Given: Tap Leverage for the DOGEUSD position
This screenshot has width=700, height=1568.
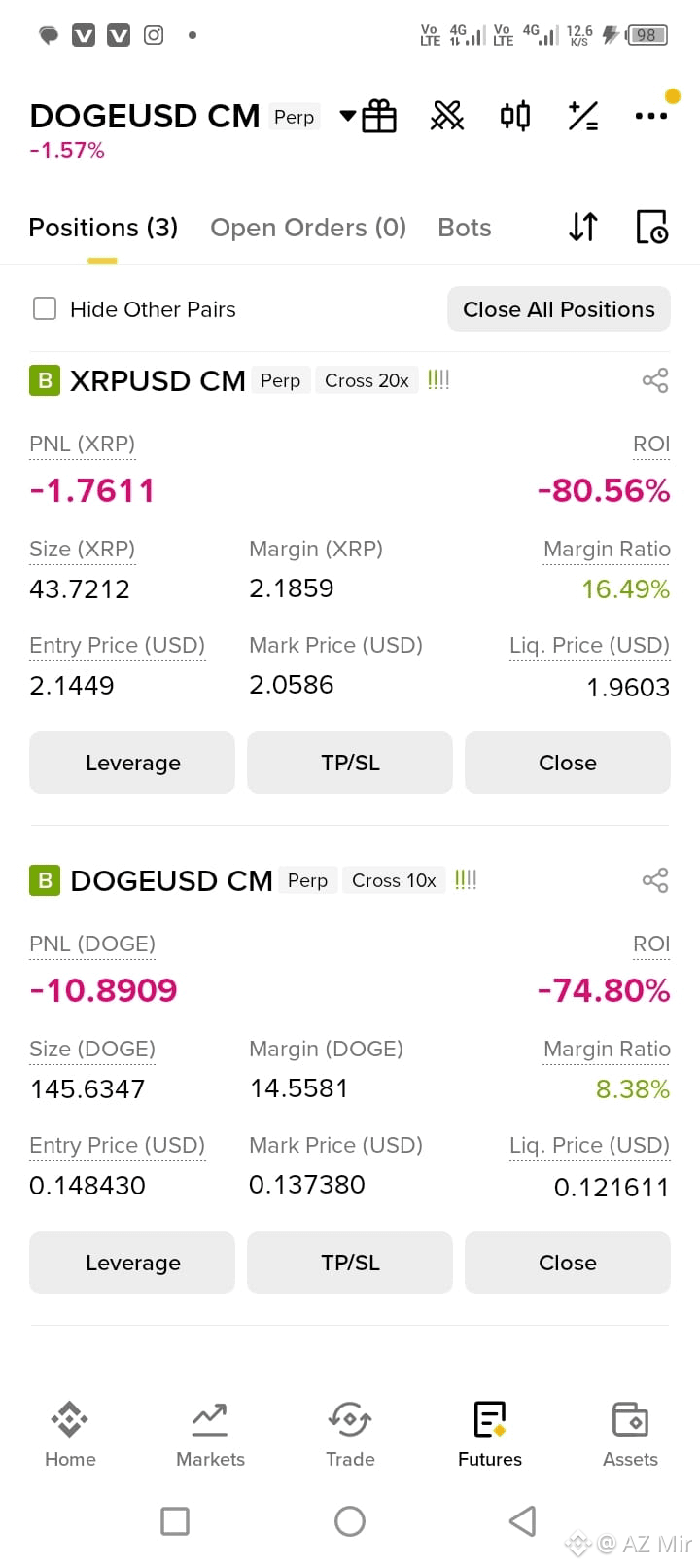Looking at the screenshot, I should (132, 1263).
